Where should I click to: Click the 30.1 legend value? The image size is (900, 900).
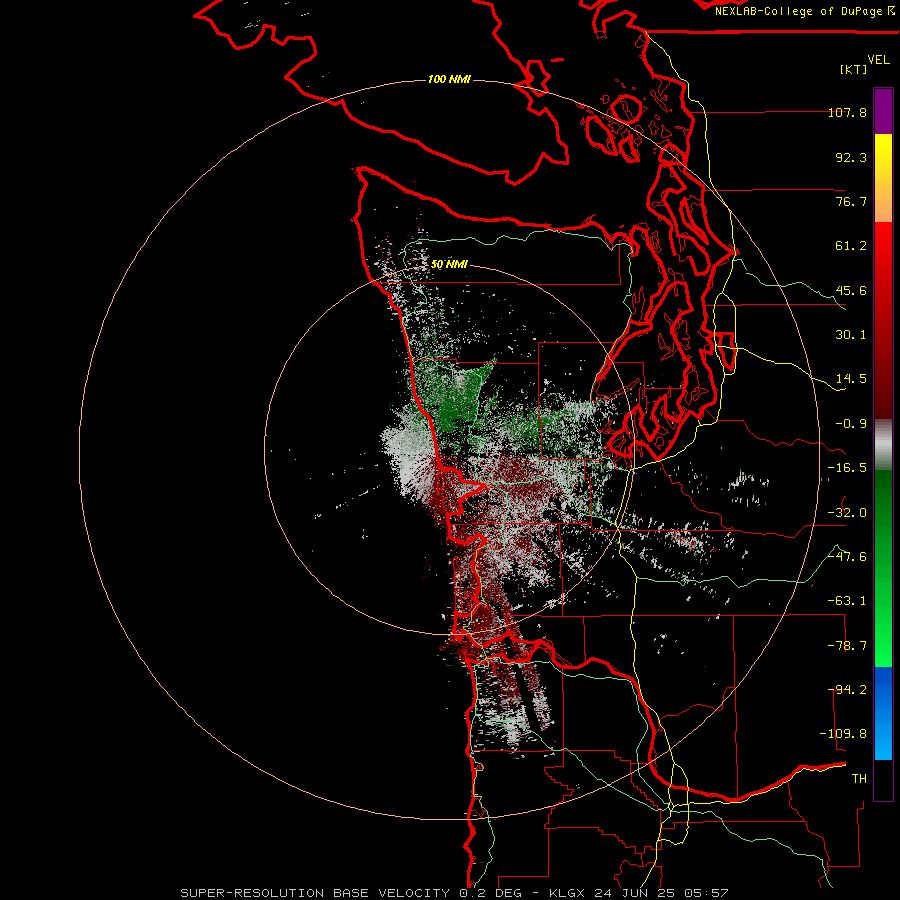pyautogui.click(x=851, y=335)
